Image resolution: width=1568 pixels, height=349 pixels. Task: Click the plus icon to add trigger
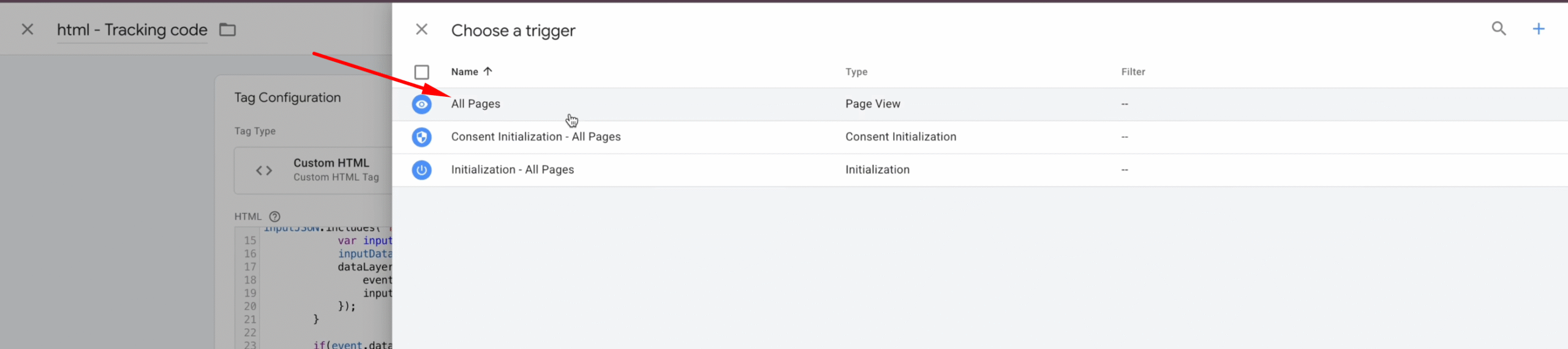click(1538, 29)
